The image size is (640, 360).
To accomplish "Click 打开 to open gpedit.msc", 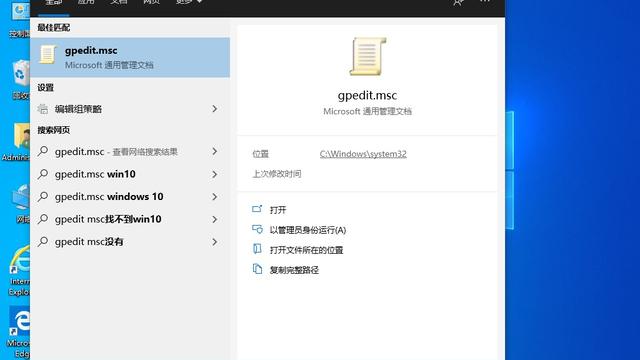I will [x=278, y=210].
